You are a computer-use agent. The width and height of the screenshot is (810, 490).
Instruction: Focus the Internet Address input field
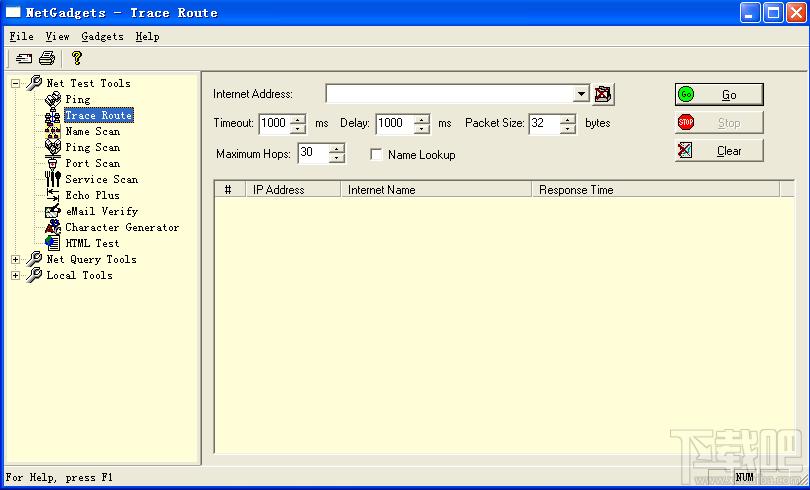click(450, 94)
